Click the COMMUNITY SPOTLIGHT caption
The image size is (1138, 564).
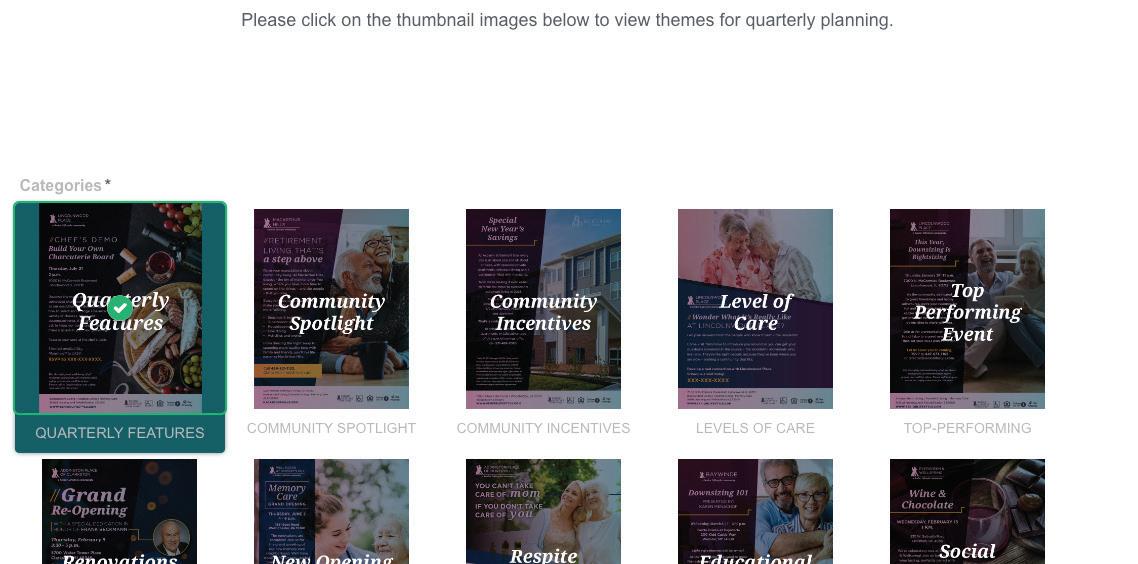coord(331,428)
